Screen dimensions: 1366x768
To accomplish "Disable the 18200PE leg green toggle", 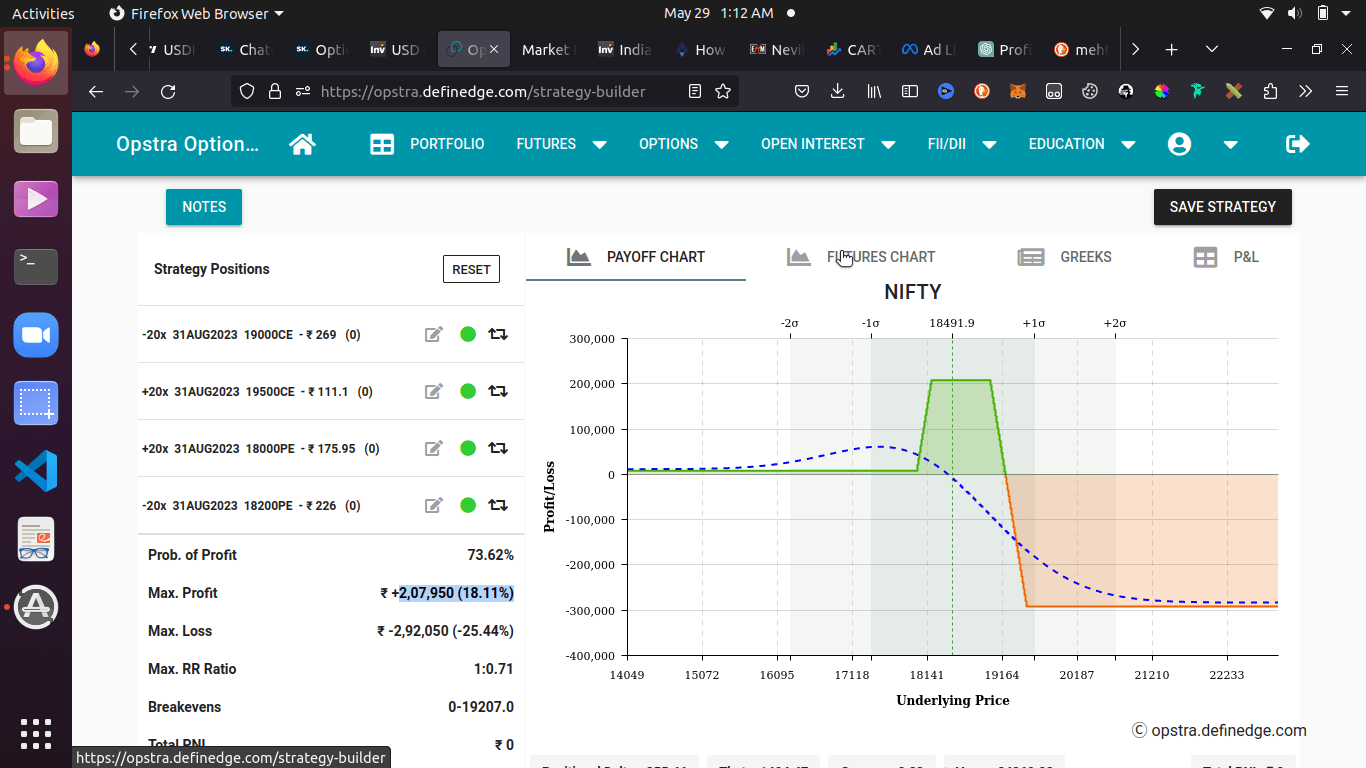I will coord(468,506).
